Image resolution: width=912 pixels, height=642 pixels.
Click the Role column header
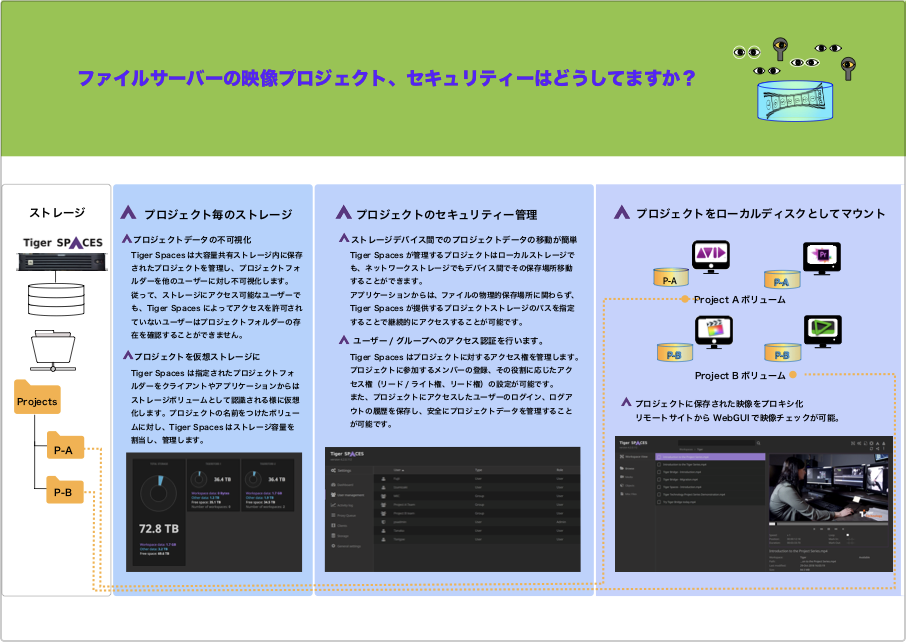point(560,470)
